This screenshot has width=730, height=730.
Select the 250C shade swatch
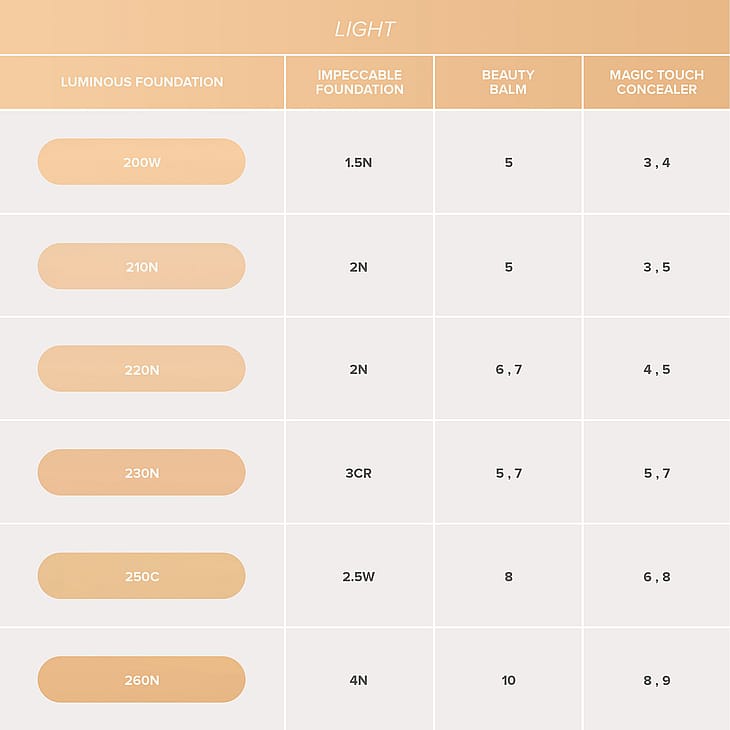[141, 576]
